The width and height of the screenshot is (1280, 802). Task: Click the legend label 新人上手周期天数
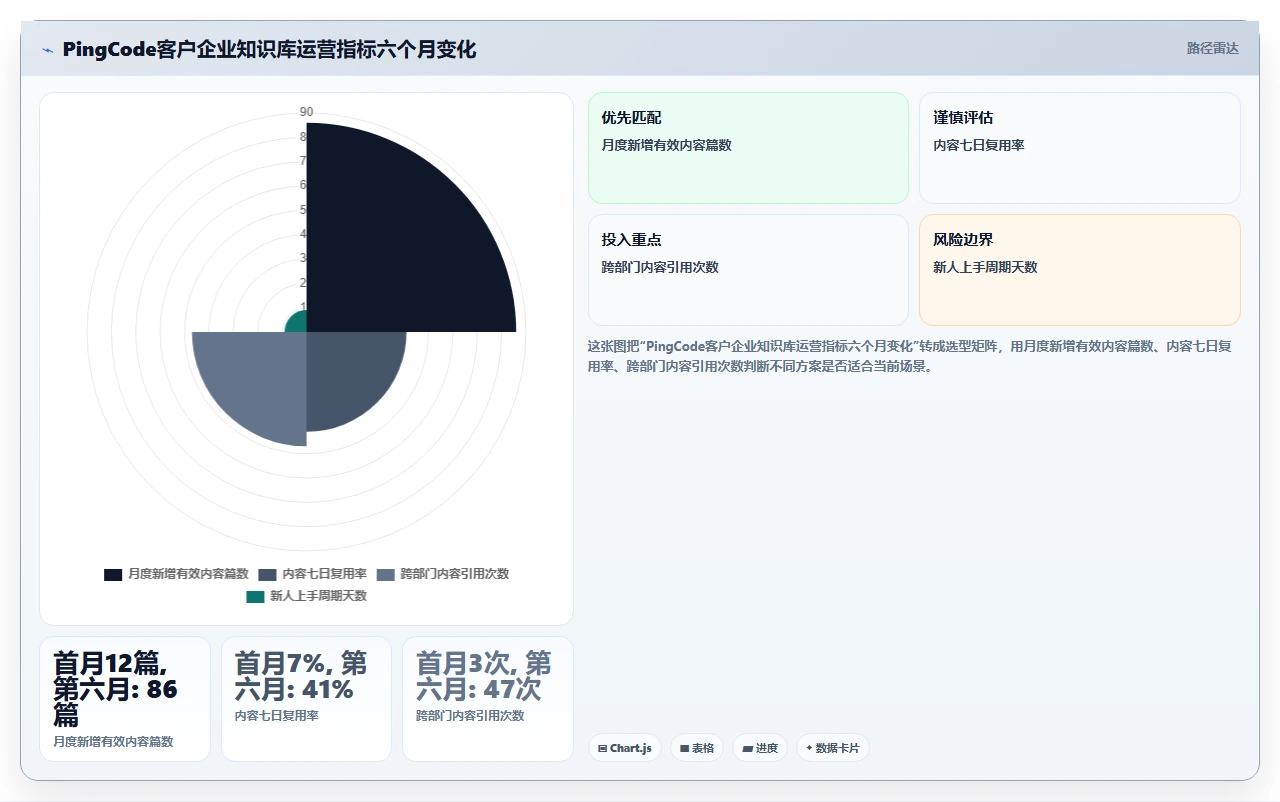pos(318,596)
